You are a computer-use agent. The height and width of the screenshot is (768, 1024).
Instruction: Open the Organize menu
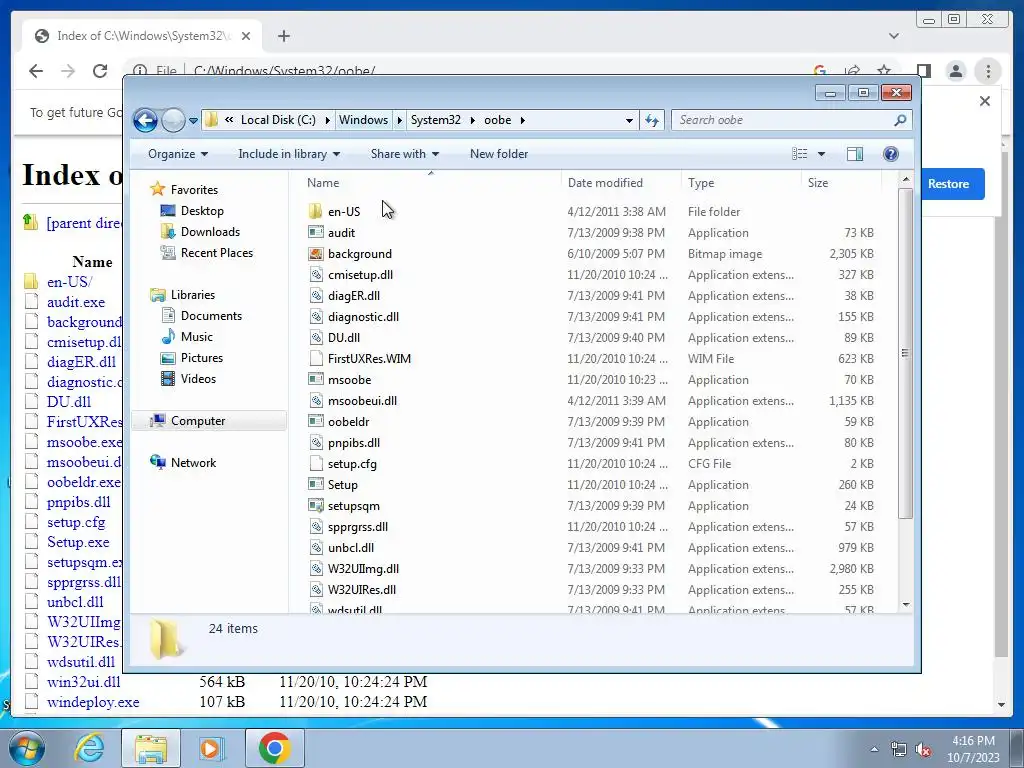click(x=178, y=154)
